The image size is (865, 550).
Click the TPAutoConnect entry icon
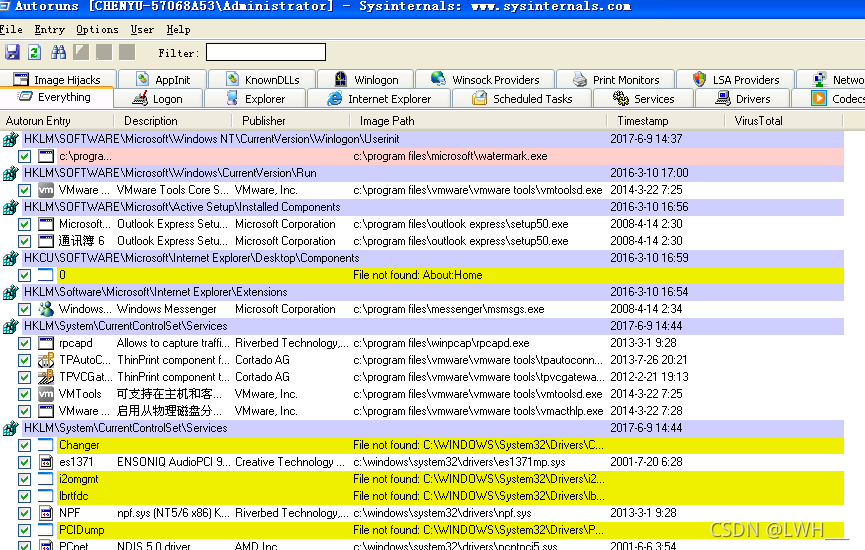(46, 360)
